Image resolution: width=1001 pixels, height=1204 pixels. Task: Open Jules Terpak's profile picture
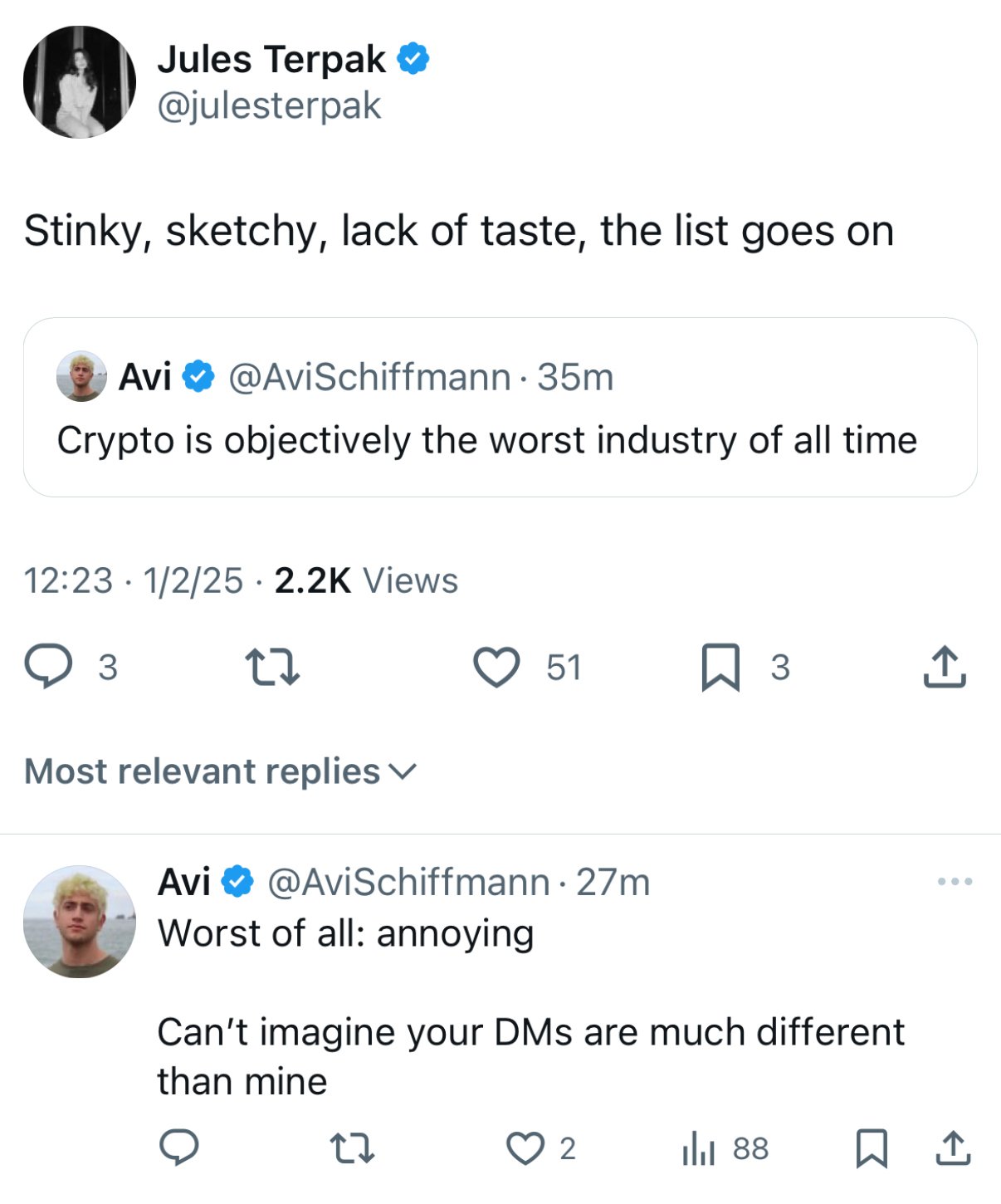(80, 81)
